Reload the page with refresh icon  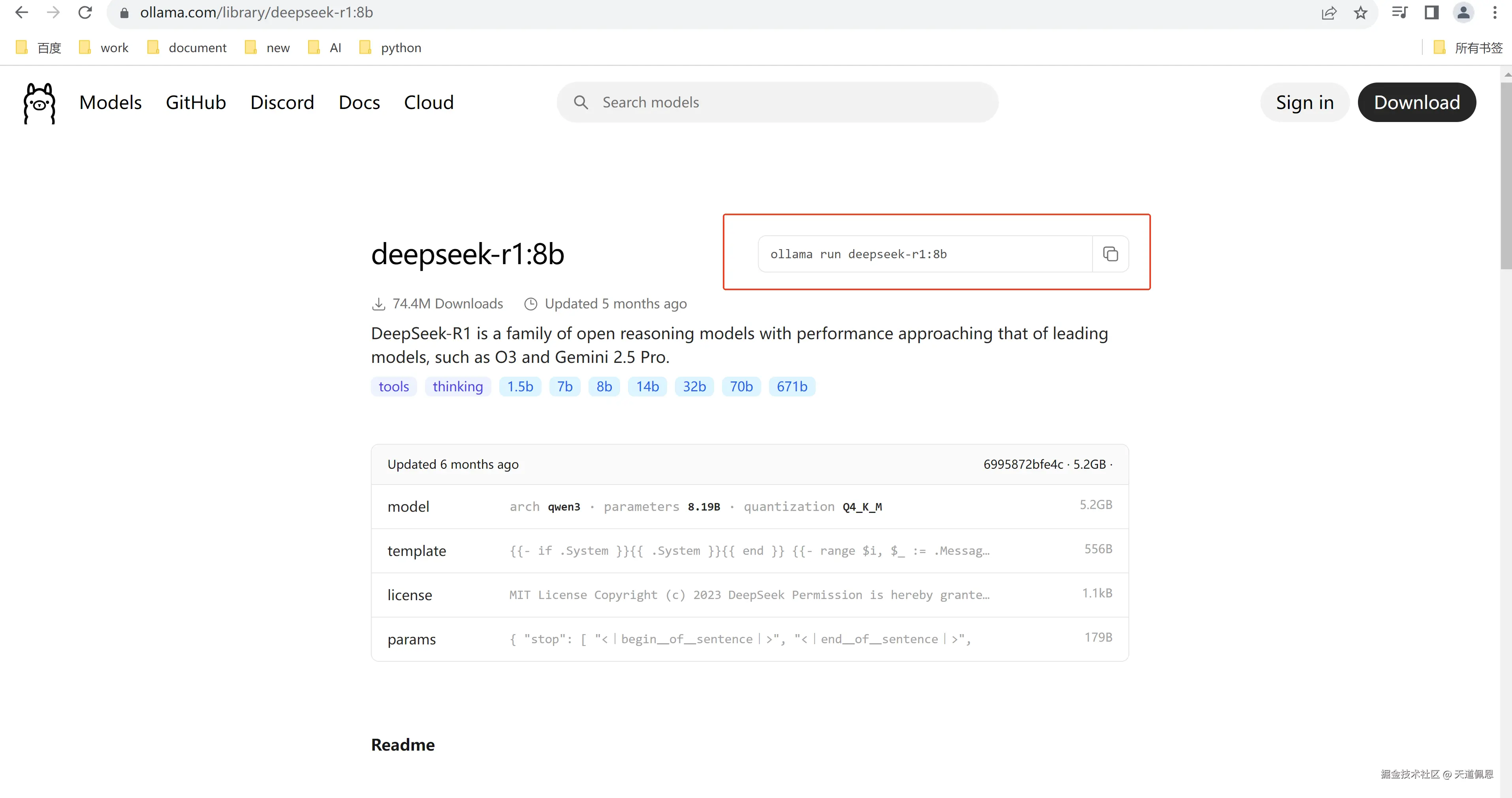85,12
